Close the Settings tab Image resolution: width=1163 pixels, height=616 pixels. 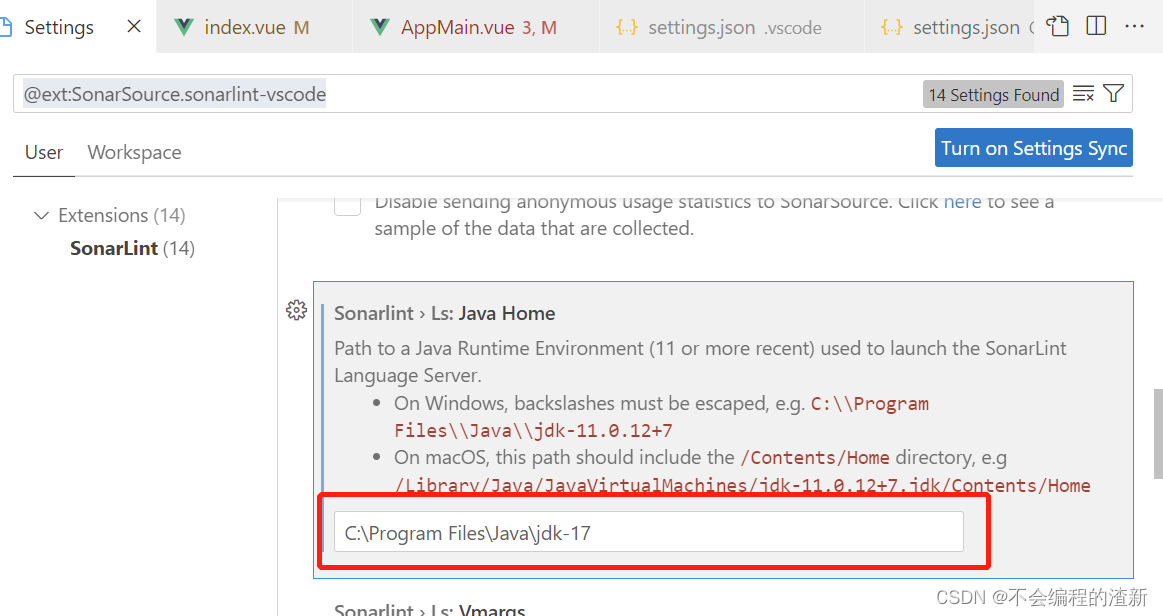pyautogui.click(x=134, y=27)
